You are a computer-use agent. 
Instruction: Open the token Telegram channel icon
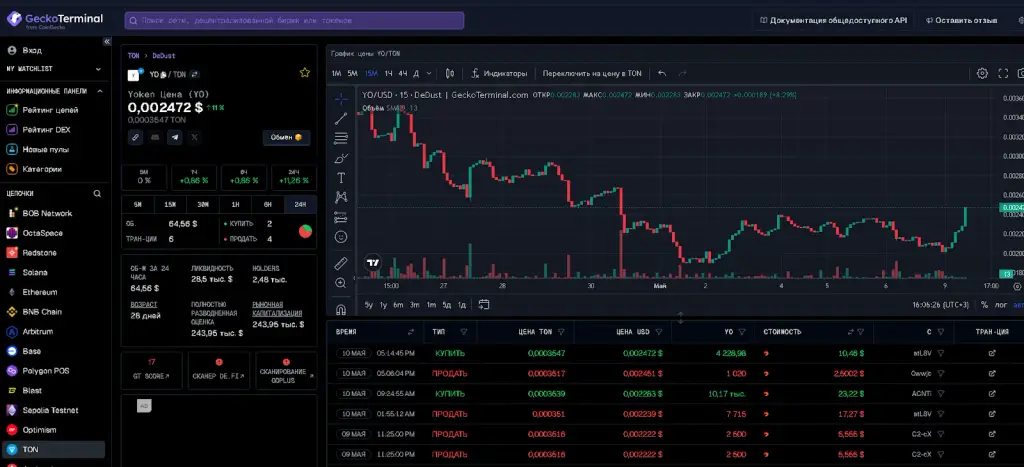click(174, 137)
